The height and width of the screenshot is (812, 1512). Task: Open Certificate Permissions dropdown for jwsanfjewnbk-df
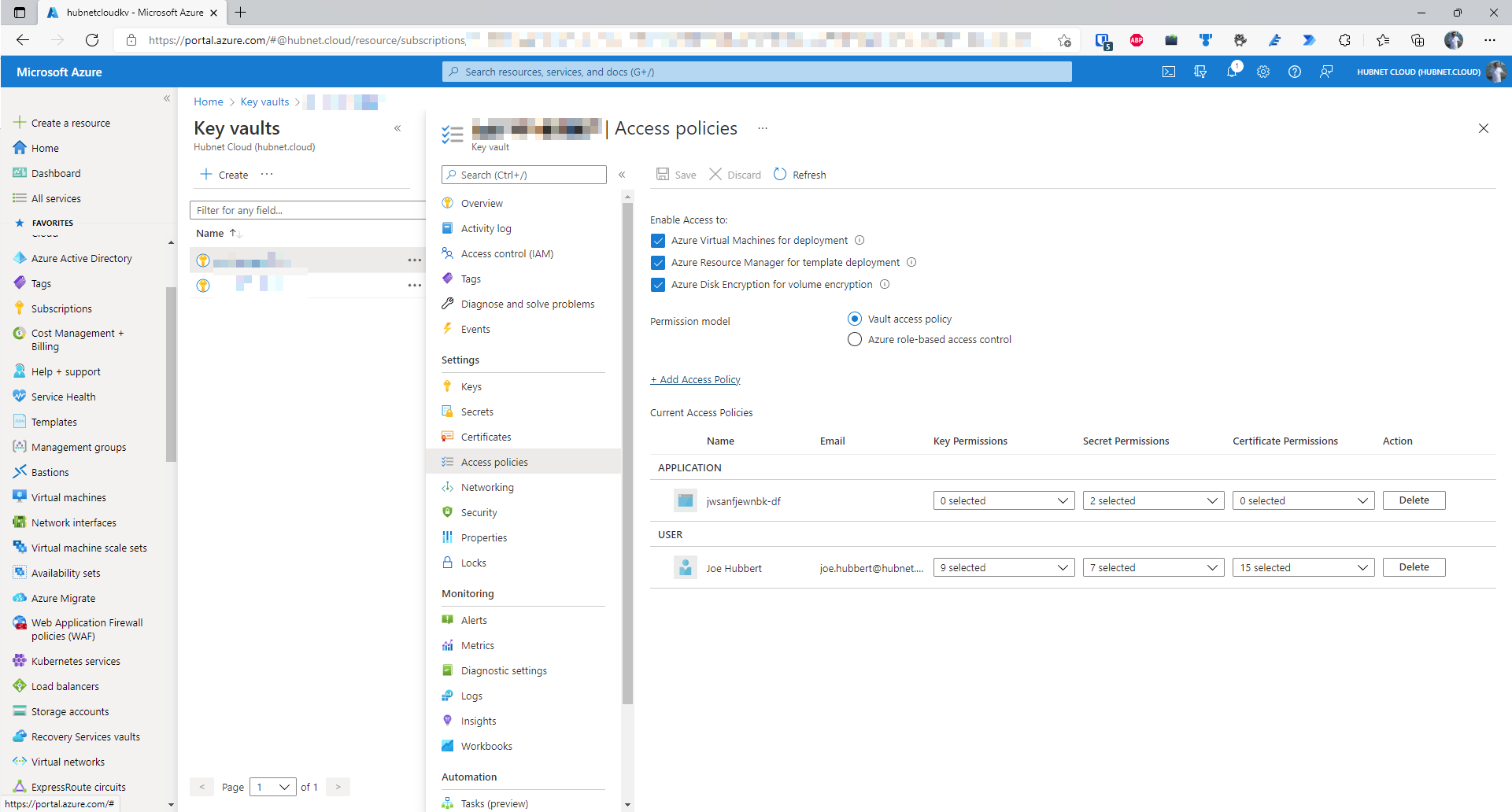point(1303,500)
